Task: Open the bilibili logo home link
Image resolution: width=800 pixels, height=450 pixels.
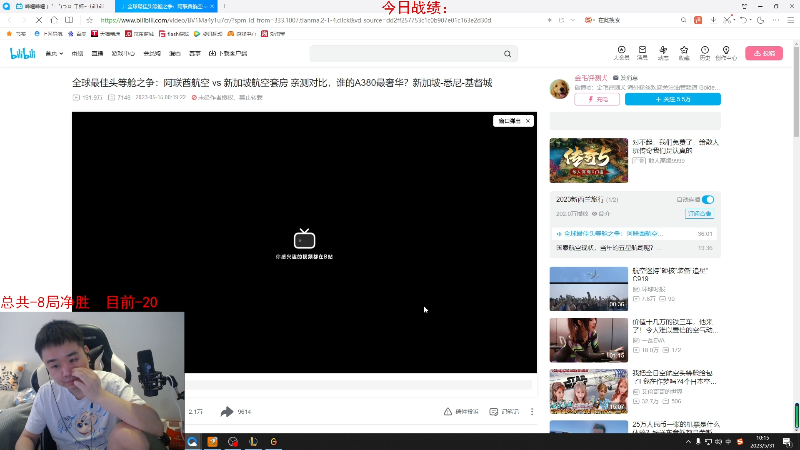Action: pyautogui.click(x=22, y=53)
